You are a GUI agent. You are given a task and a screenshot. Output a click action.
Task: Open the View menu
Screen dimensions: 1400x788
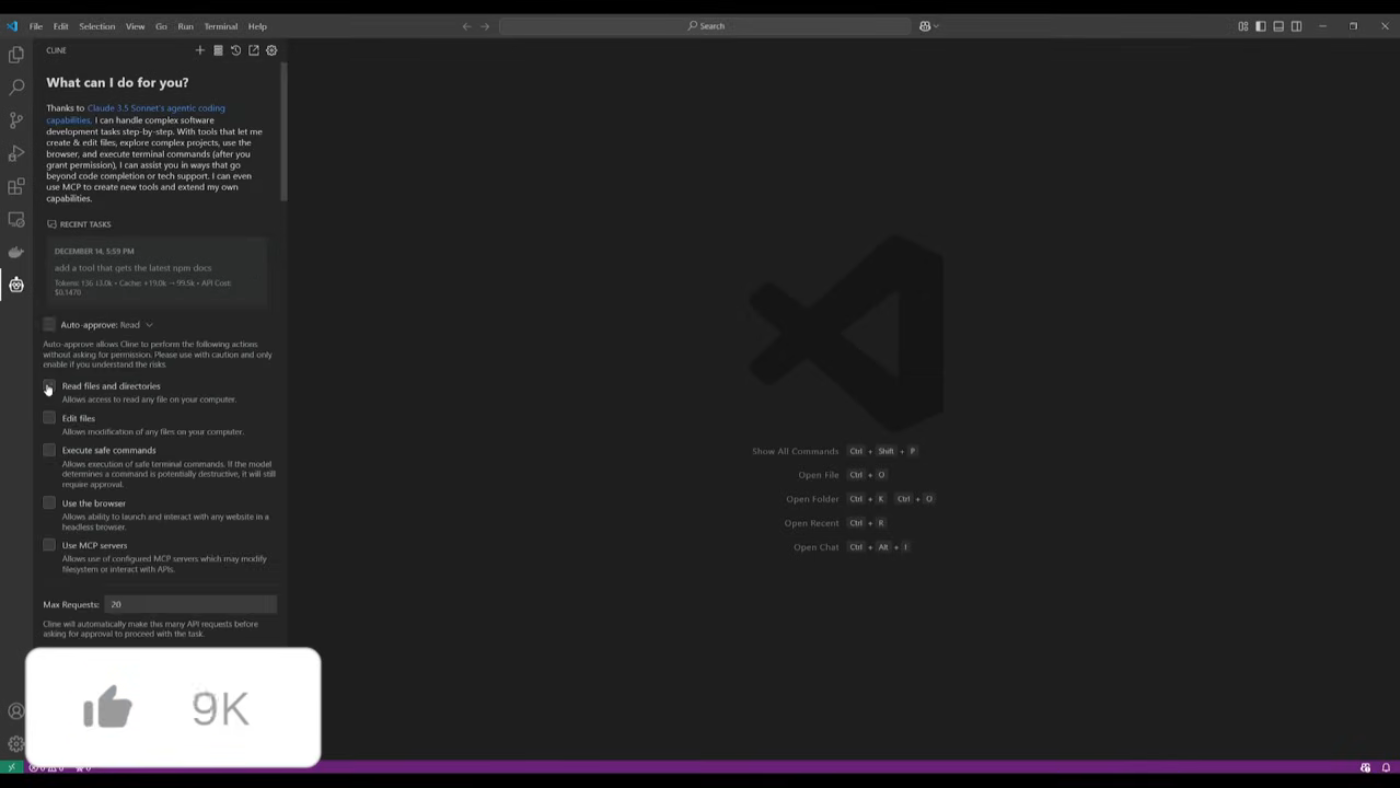(135, 26)
